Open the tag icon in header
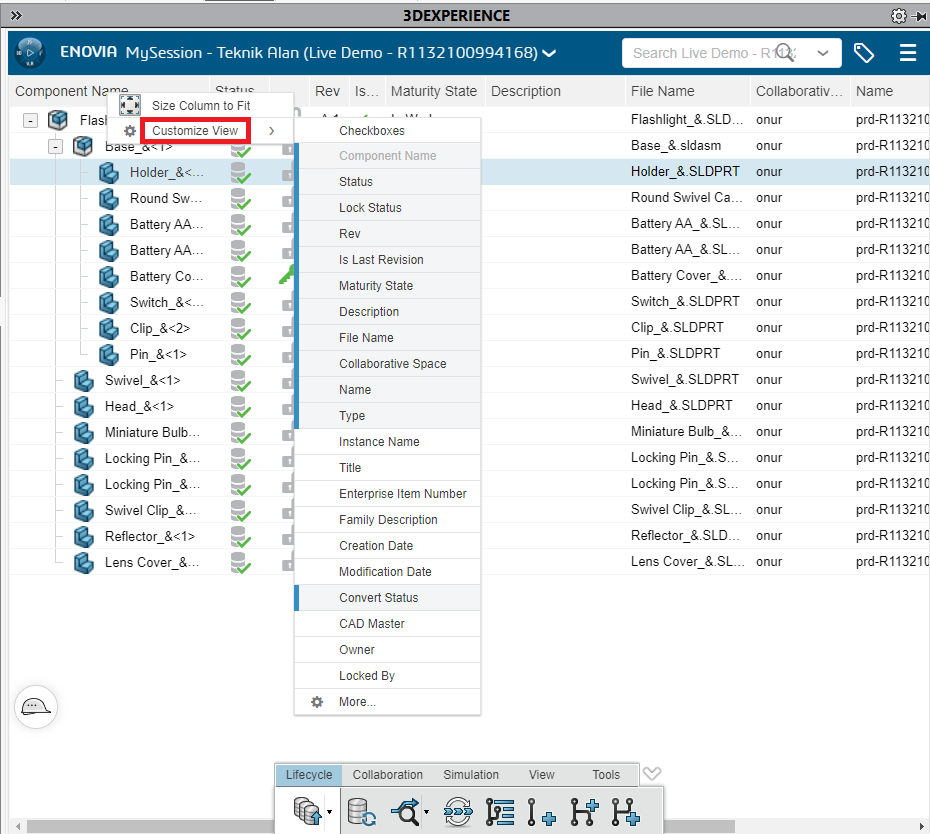The image size is (930, 834). click(864, 53)
